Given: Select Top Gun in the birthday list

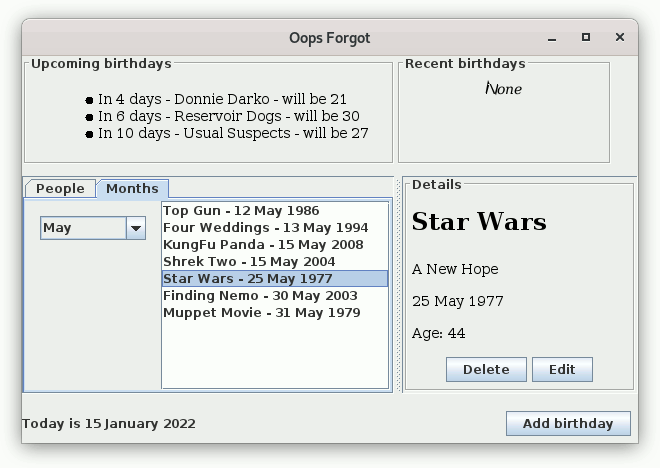Looking at the screenshot, I should click(x=241, y=211).
